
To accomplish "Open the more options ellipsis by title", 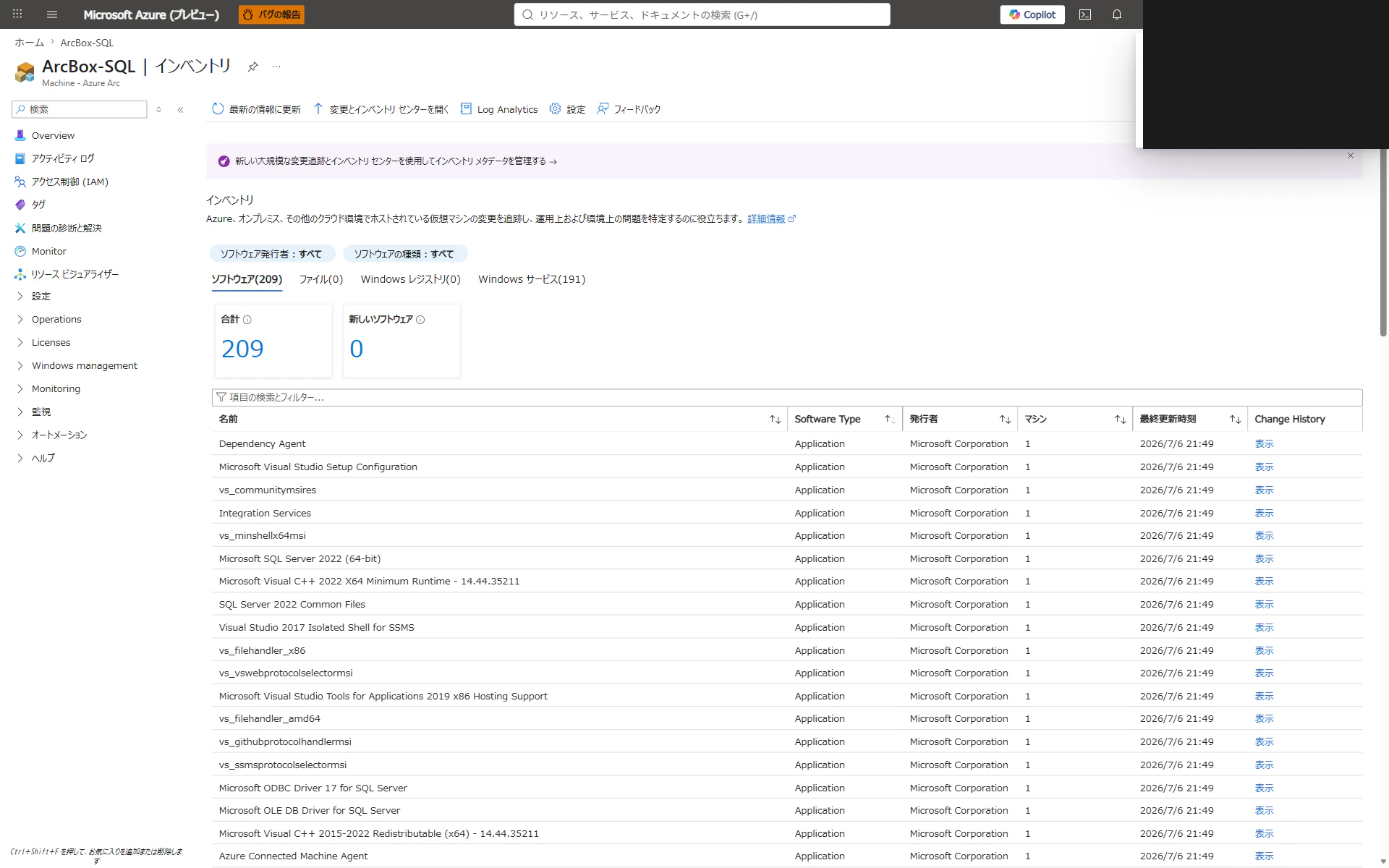I will (x=276, y=67).
